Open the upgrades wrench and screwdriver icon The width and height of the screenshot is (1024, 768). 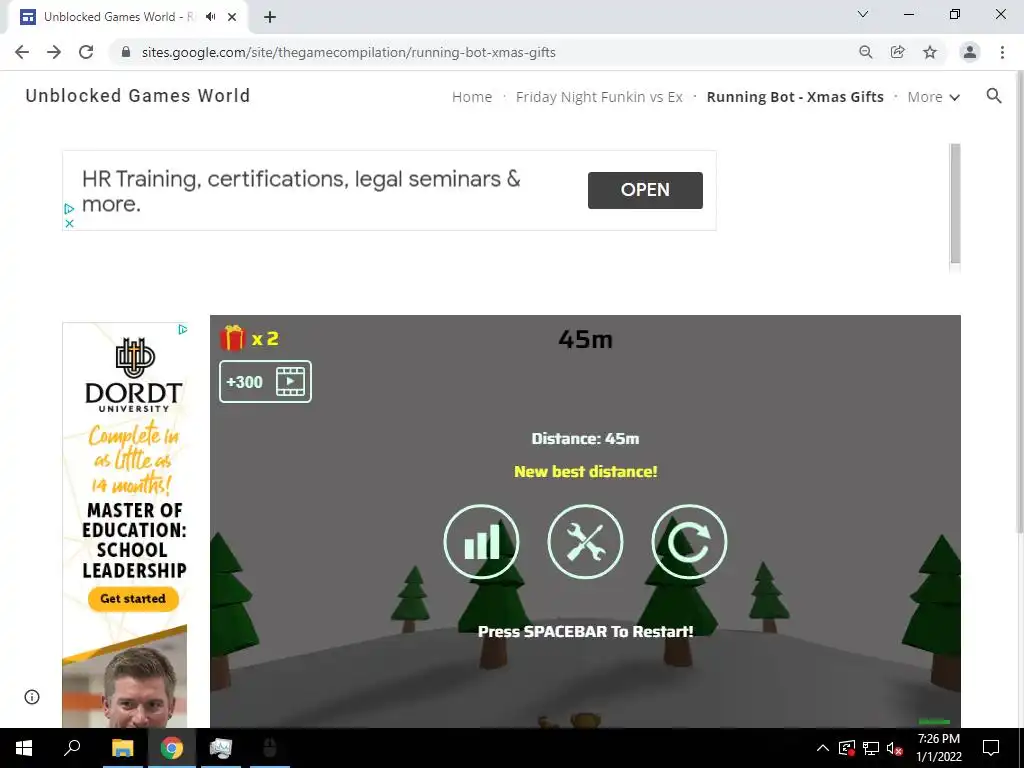pos(585,541)
